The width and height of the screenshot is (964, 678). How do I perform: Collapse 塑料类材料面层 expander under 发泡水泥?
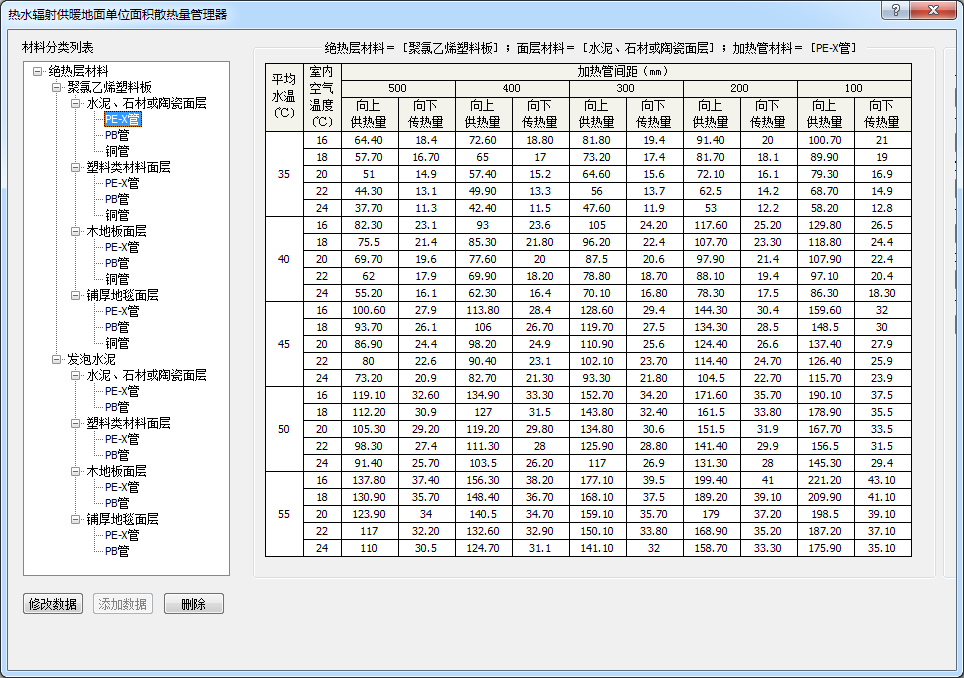point(76,423)
